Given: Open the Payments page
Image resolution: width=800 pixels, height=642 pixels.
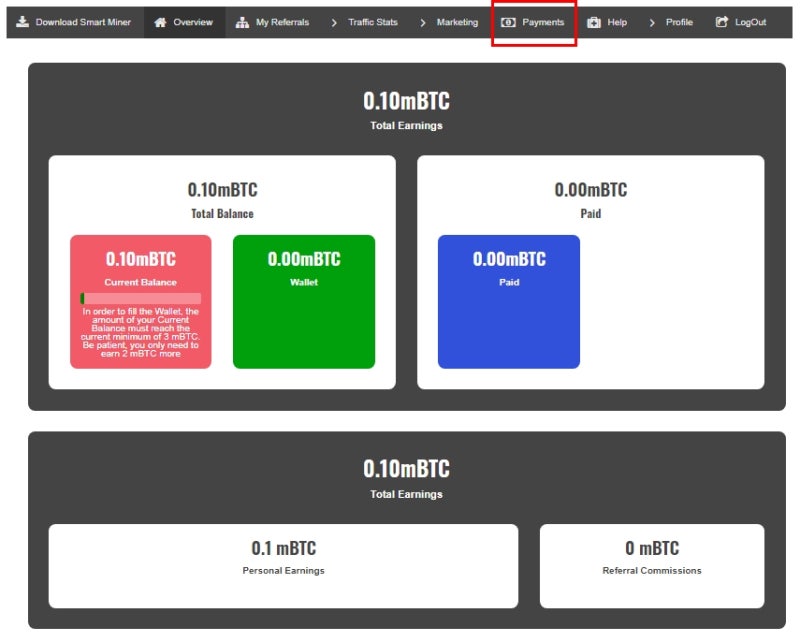Looking at the screenshot, I should click(534, 22).
